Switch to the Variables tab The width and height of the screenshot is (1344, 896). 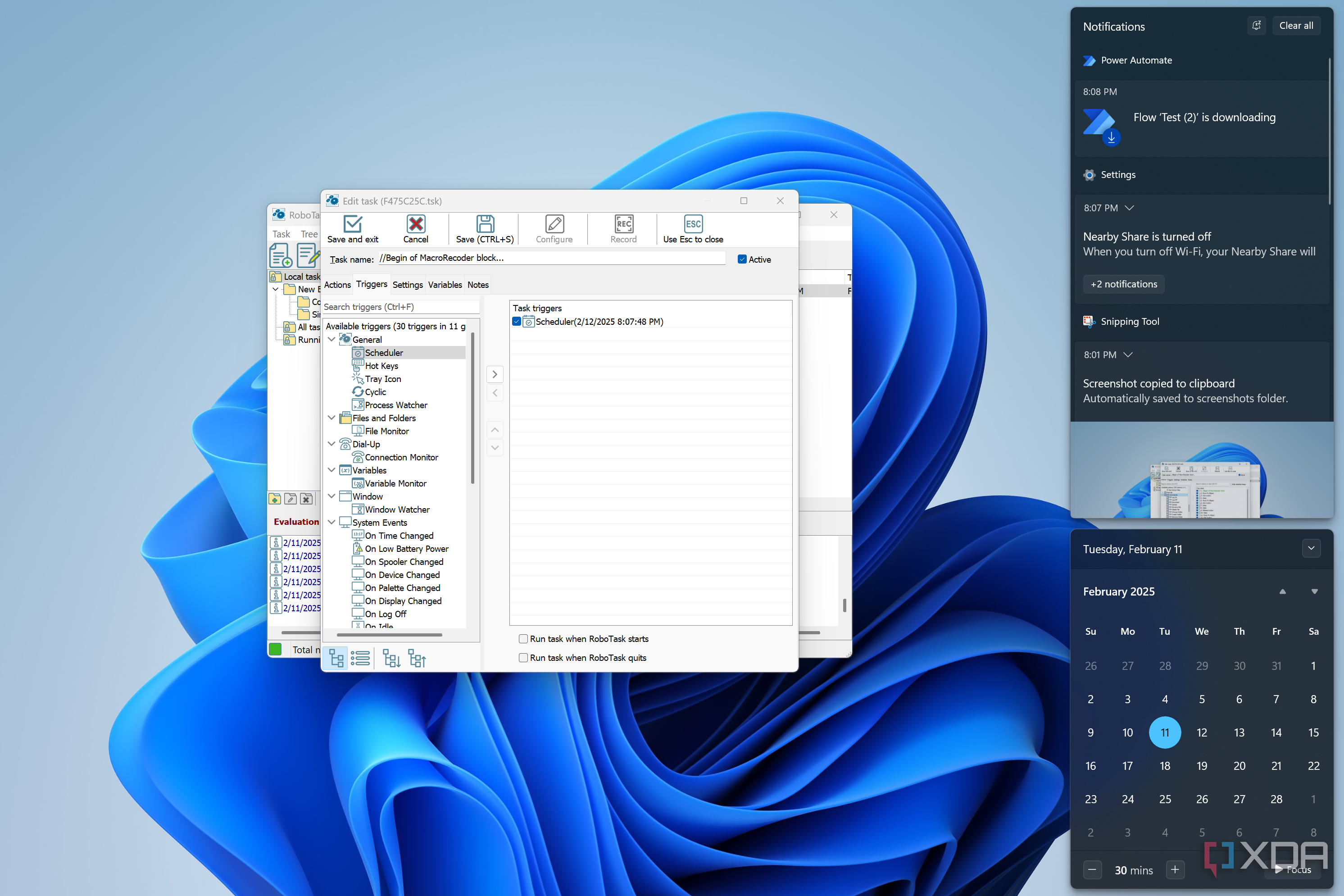pos(445,284)
